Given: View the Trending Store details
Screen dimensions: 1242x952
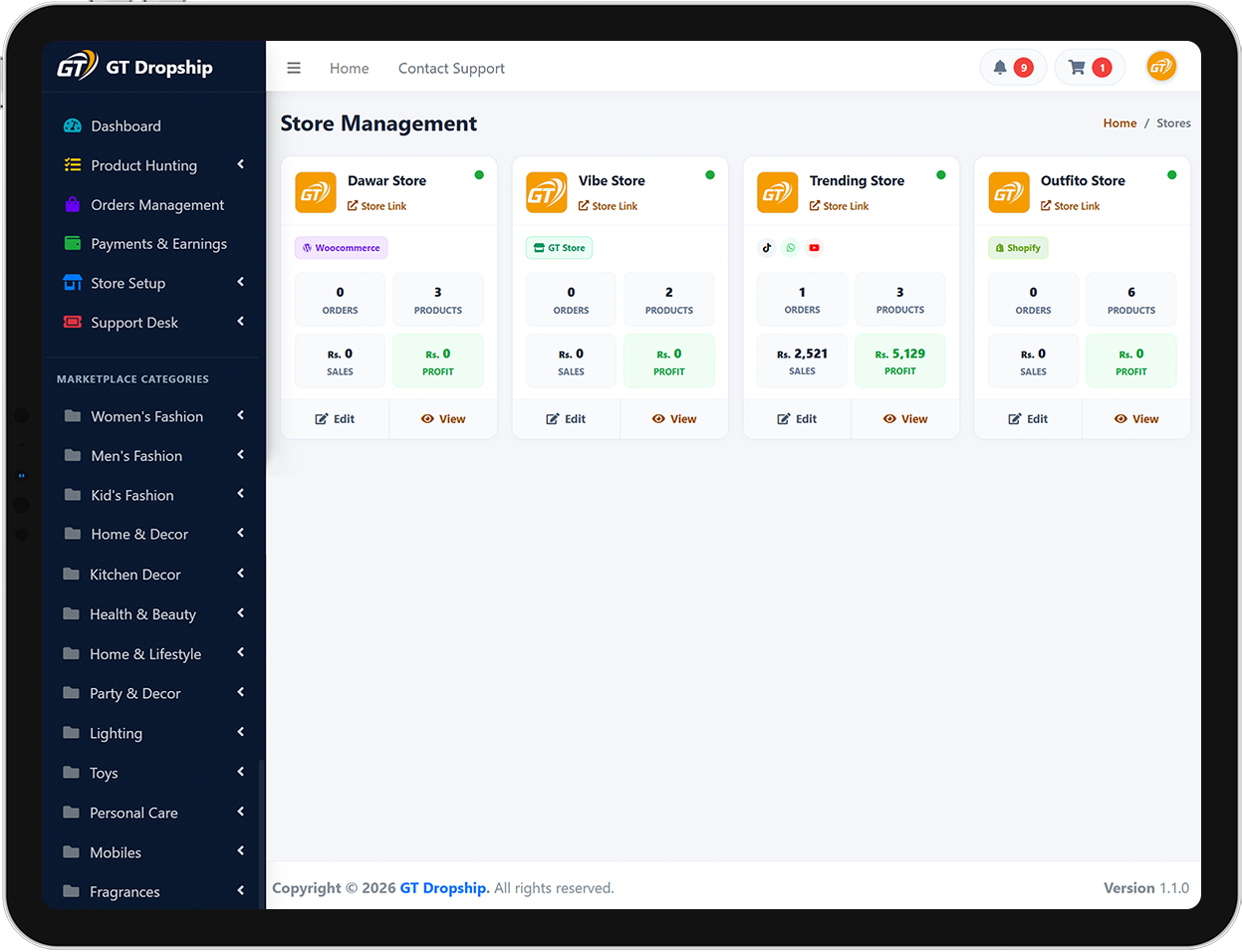Looking at the screenshot, I should [x=905, y=419].
